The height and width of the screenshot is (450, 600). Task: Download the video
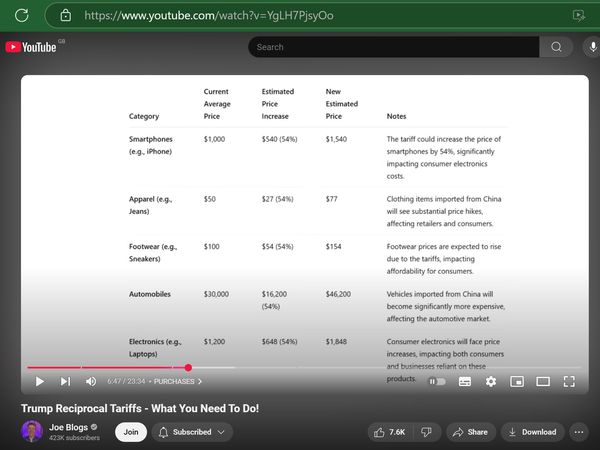pos(533,432)
